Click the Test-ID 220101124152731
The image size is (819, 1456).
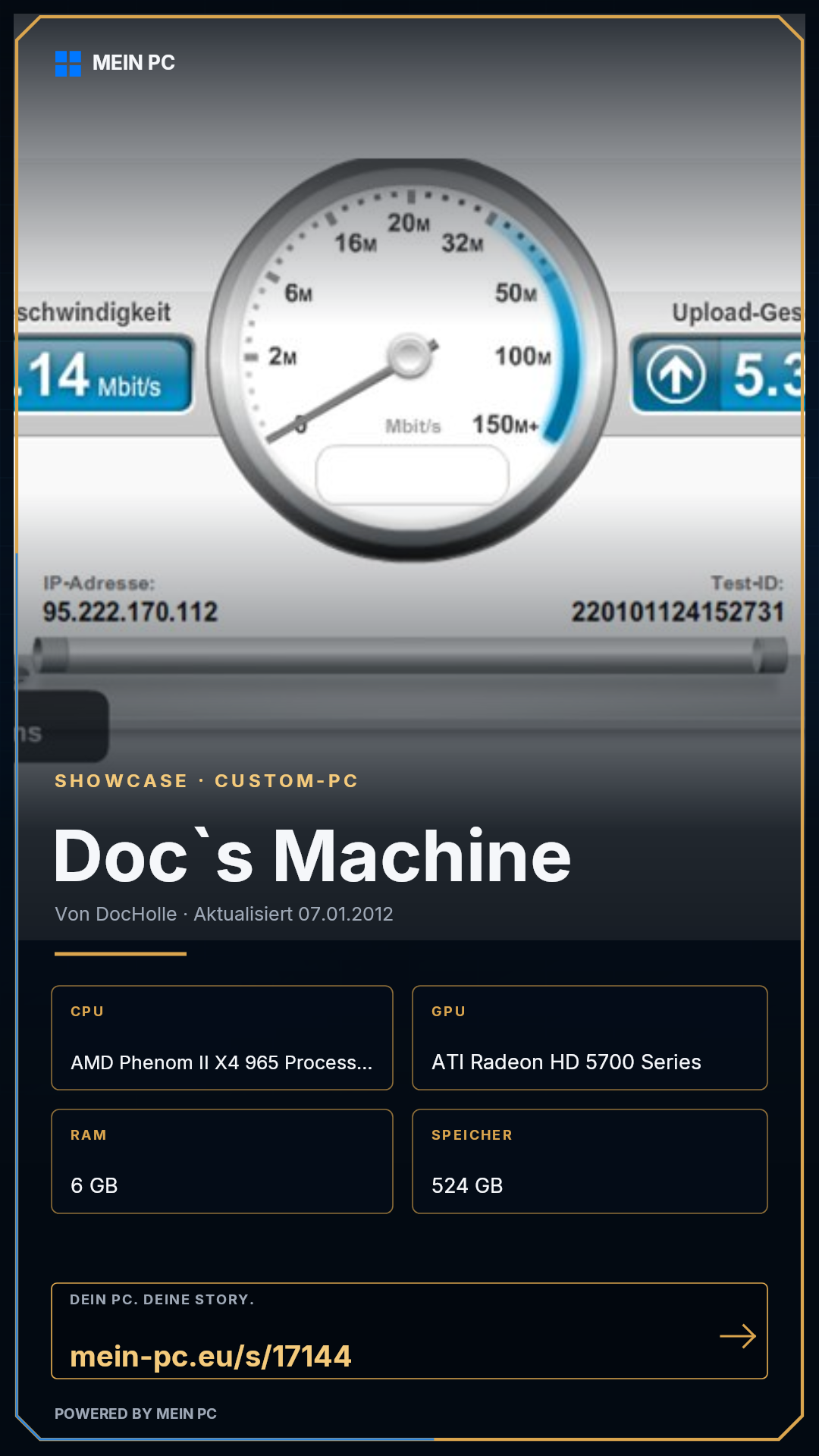click(x=677, y=612)
